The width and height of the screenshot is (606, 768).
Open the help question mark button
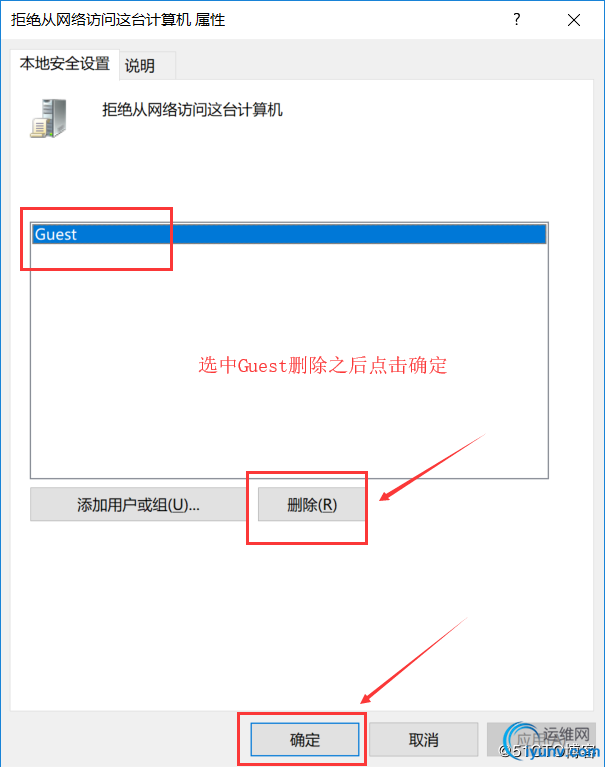click(x=516, y=20)
